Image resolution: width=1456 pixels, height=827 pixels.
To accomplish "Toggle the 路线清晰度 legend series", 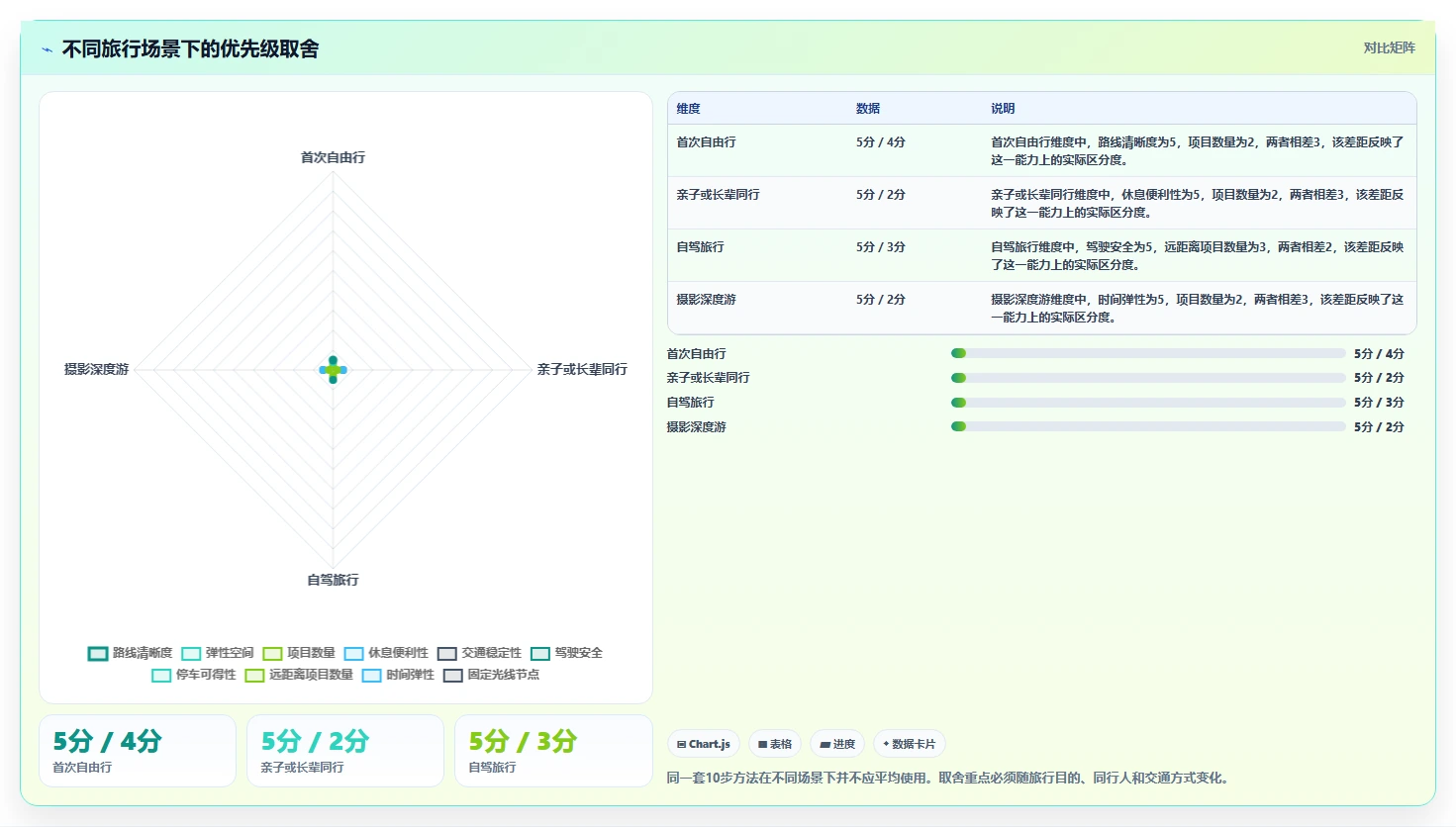I will [130, 653].
